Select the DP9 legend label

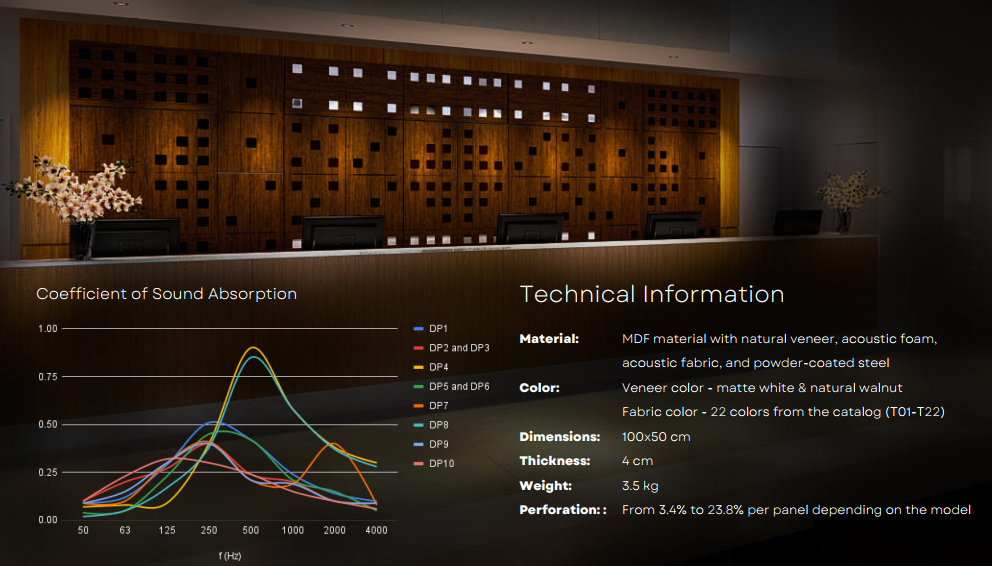click(x=439, y=444)
